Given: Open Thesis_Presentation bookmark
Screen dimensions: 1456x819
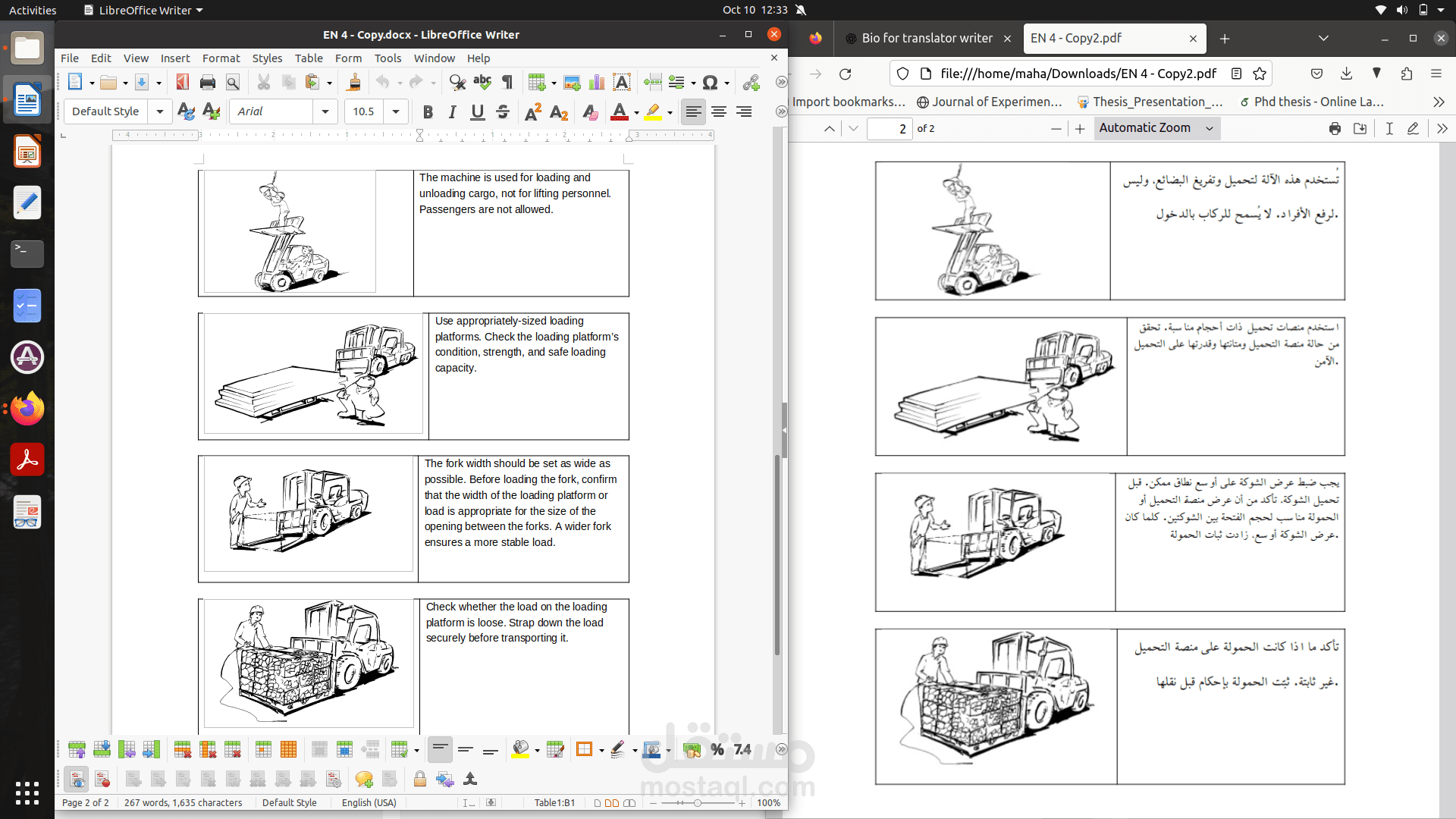Looking at the screenshot, I should tap(1150, 102).
